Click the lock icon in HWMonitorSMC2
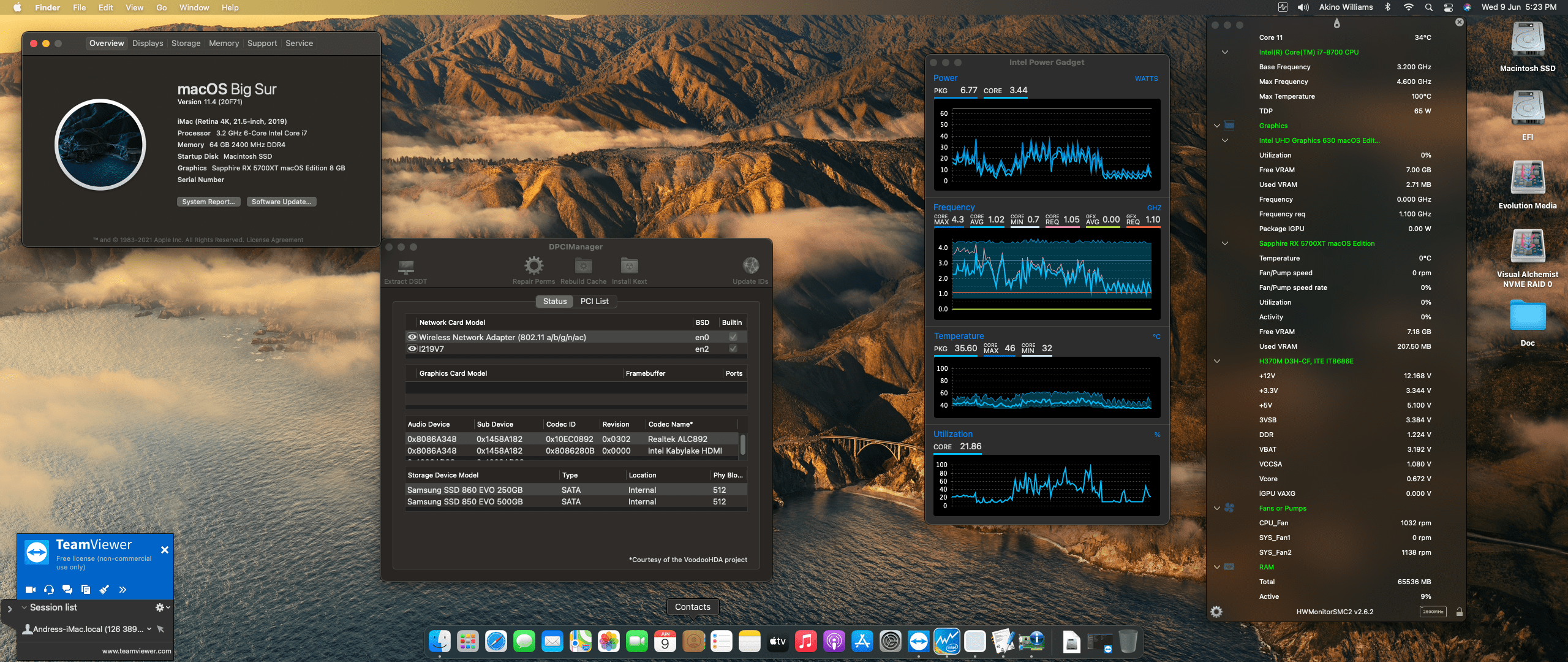1568x662 pixels. click(1460, 612)
